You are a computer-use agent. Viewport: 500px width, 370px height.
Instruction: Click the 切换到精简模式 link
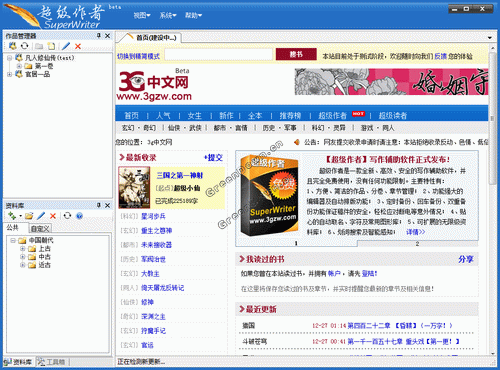(138, 56)
